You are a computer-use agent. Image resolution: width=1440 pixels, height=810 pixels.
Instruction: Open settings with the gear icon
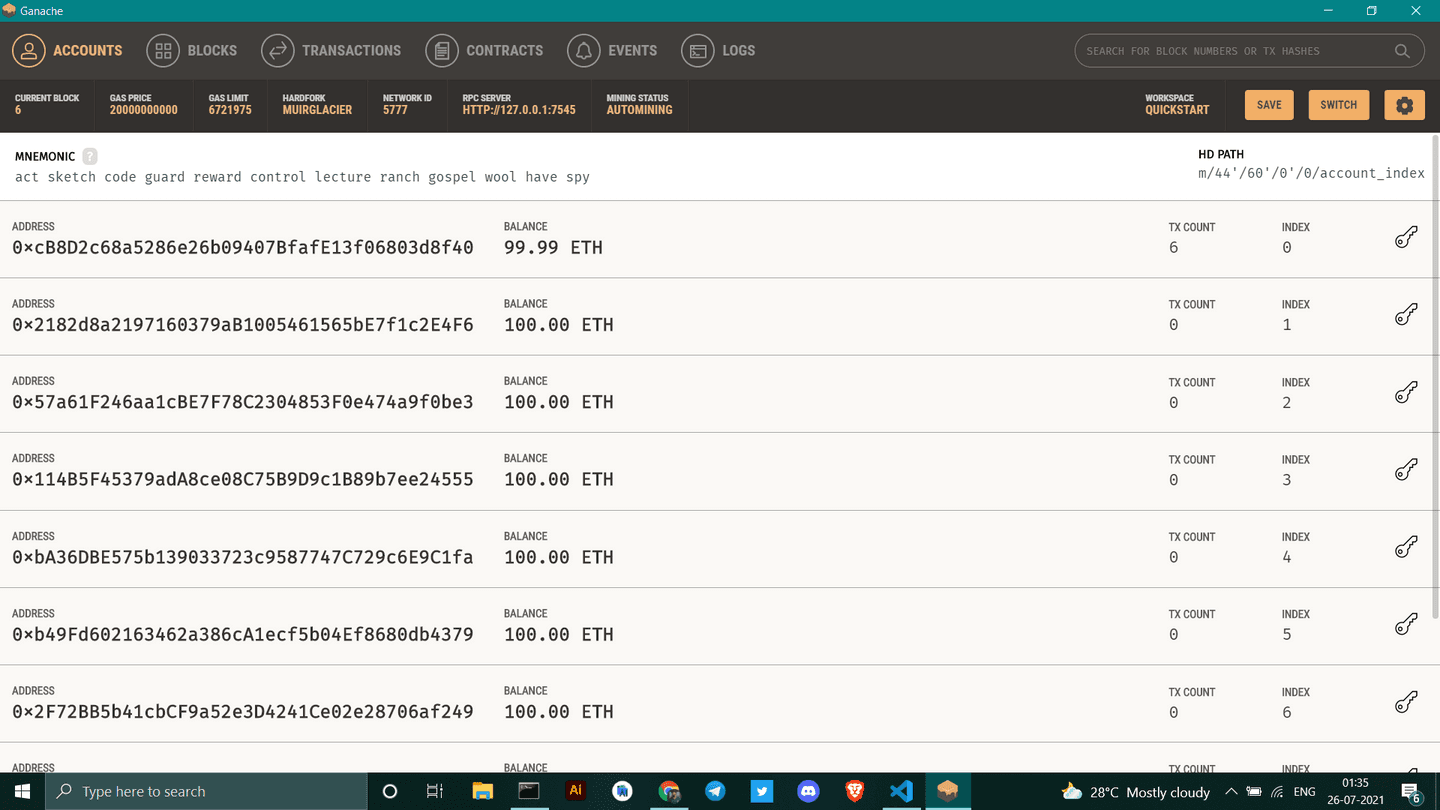[1404, 105]
